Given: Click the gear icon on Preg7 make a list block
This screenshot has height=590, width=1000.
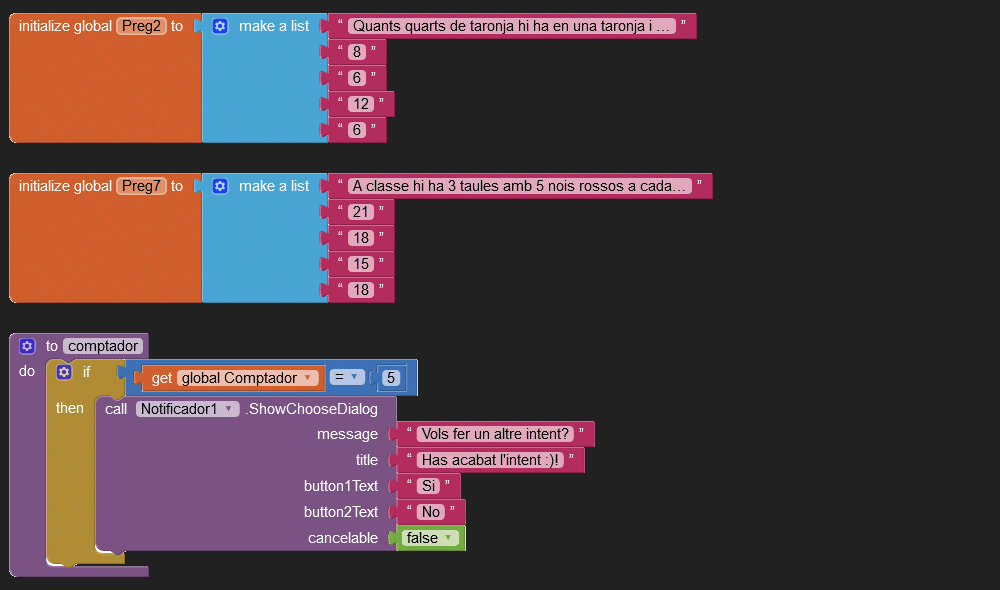Looking at the screenshot, I should pos(220,186).
